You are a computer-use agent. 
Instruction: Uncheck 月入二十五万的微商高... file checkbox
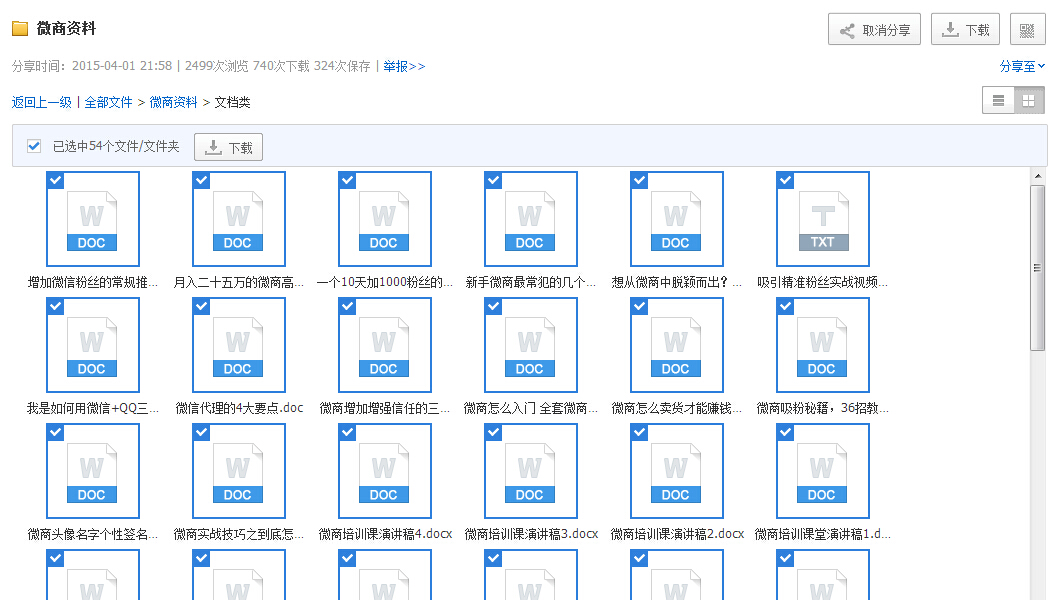tap(202, 180)
